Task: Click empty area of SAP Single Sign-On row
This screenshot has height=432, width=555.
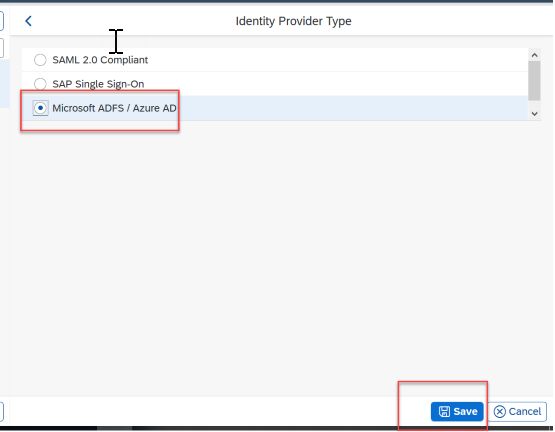Action: 336,84
